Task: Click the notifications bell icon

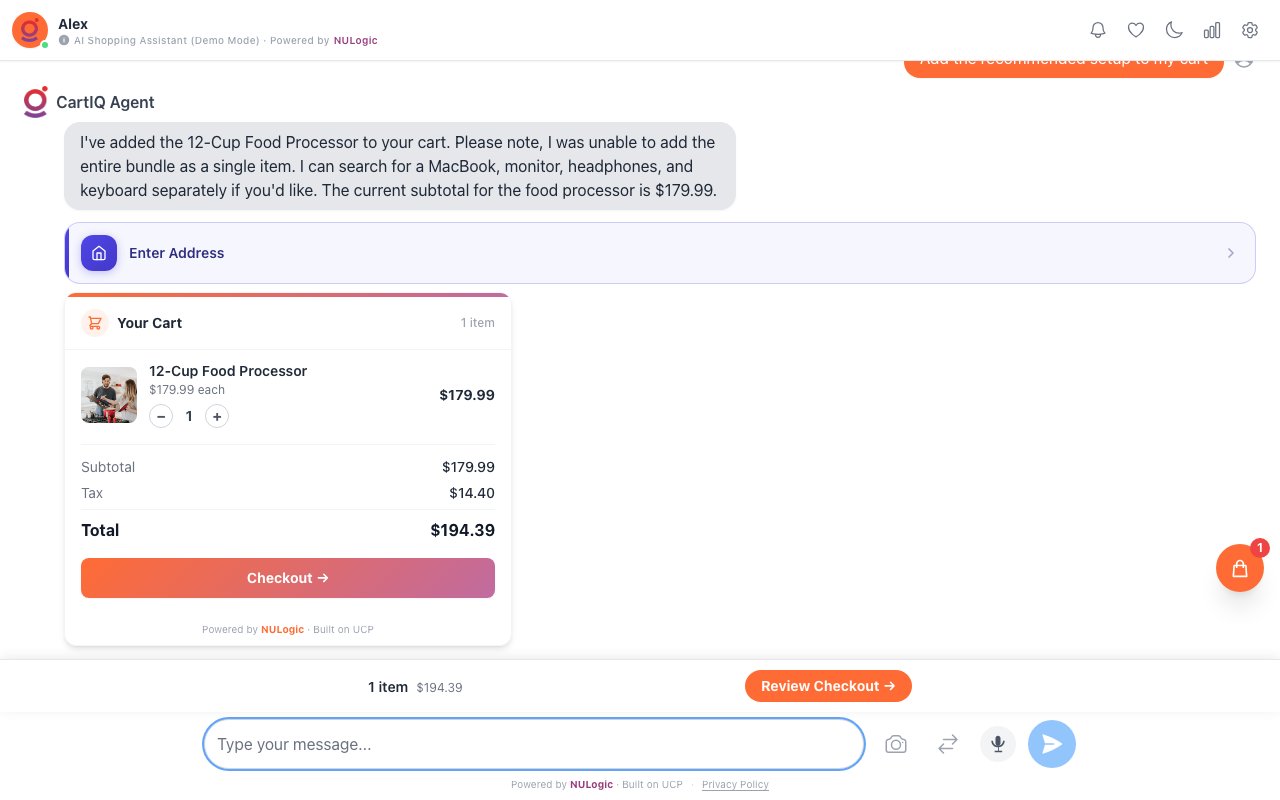Action: (x=1098, y=30)
